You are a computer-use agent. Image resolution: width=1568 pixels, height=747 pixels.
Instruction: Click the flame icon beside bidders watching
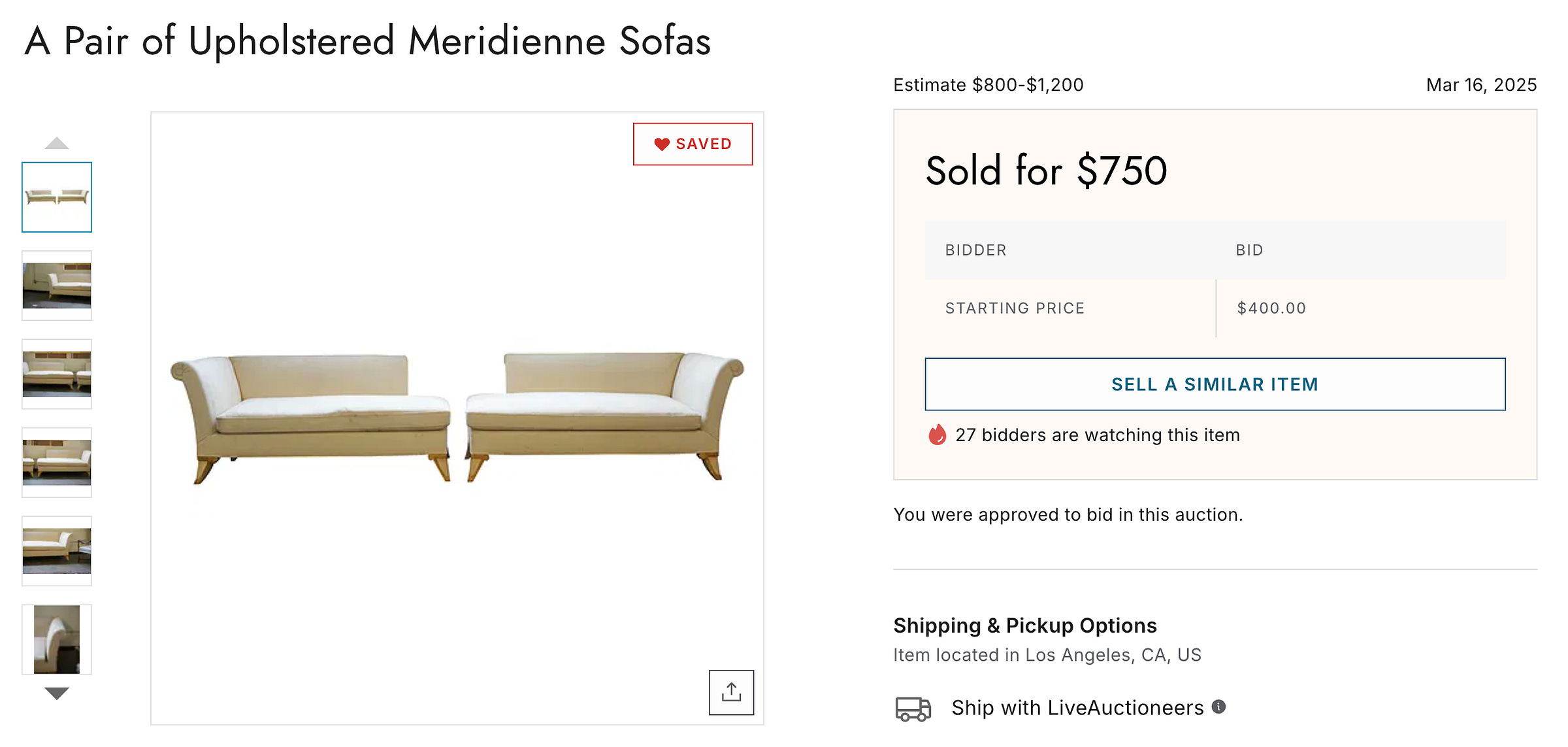click(x=937, y=435)
